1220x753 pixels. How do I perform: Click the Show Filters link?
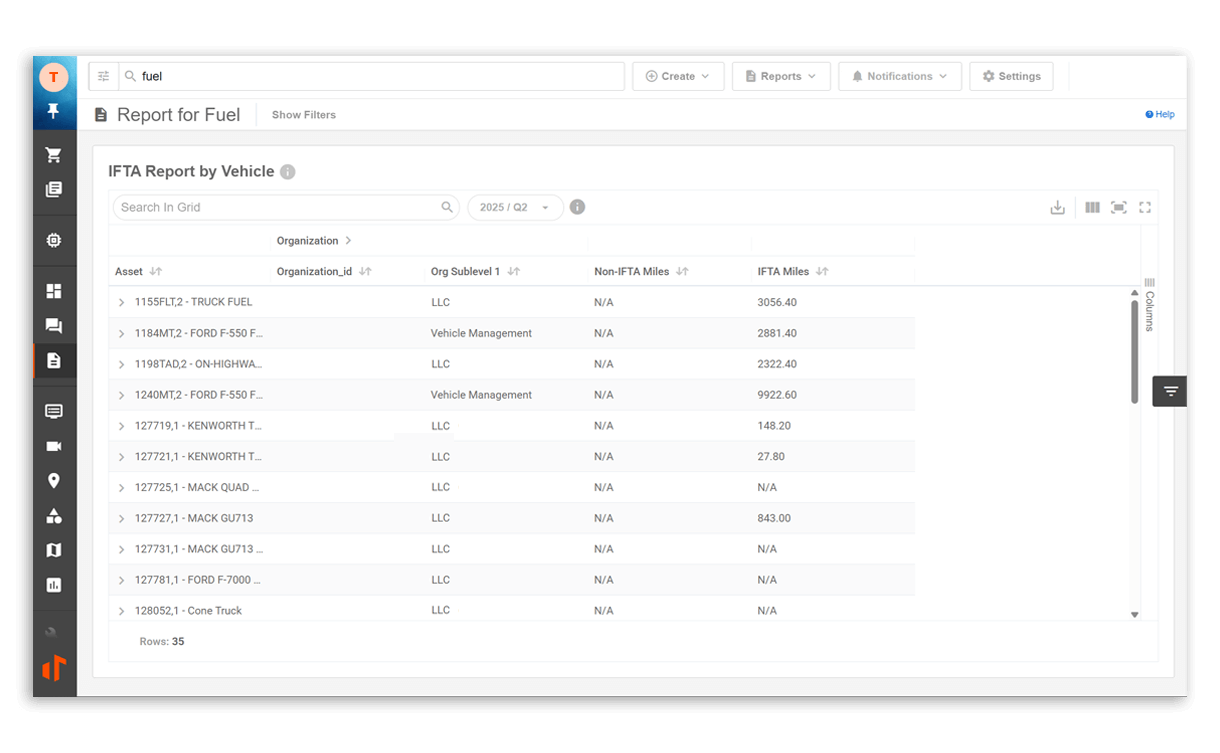click(x=303, y=114)
